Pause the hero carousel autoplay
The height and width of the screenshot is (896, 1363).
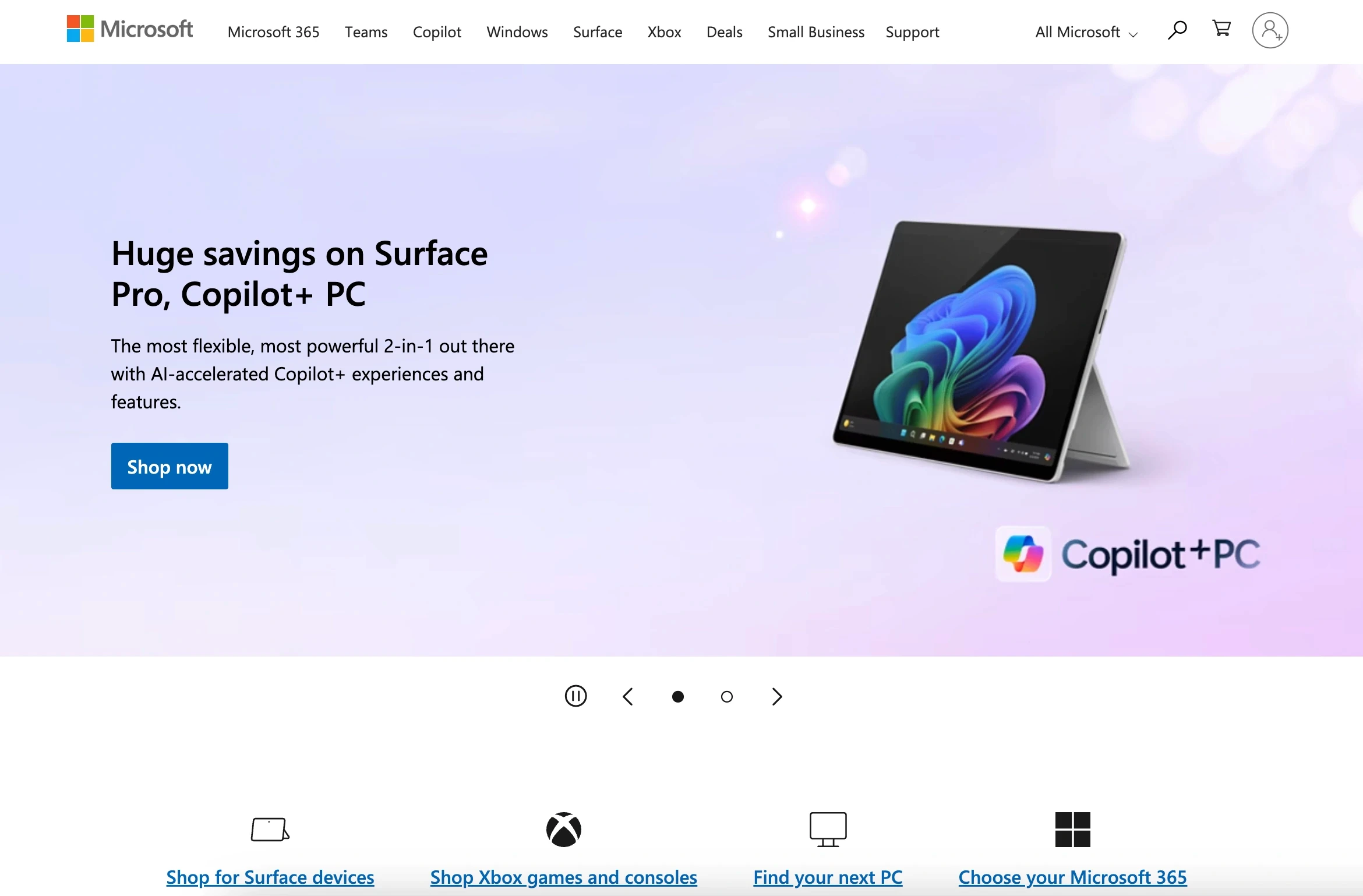coord(575,696)
